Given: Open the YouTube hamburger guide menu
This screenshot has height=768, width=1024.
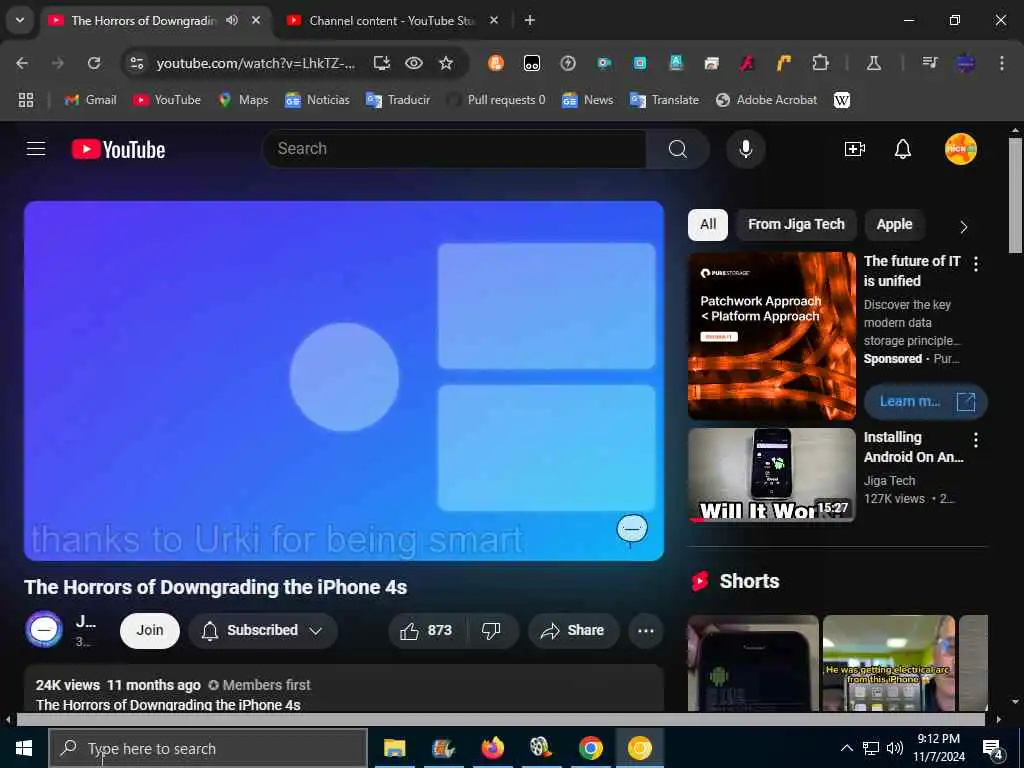Looking at the screenshot, I should 36,149.
